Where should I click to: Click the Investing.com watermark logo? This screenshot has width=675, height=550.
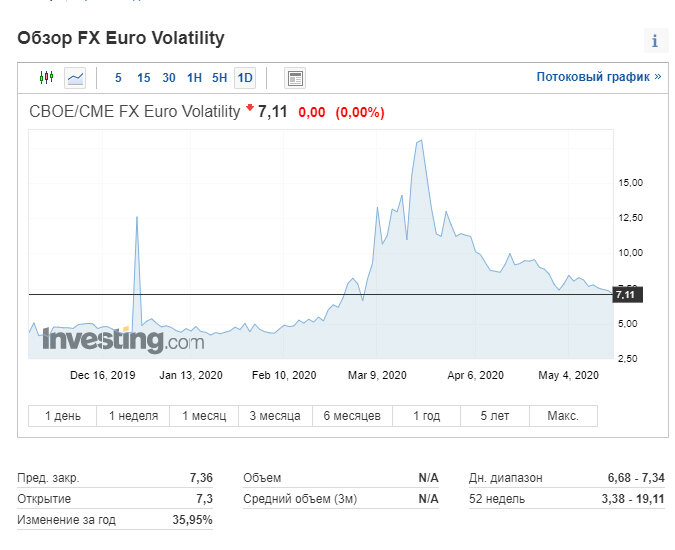pos(123,340)
